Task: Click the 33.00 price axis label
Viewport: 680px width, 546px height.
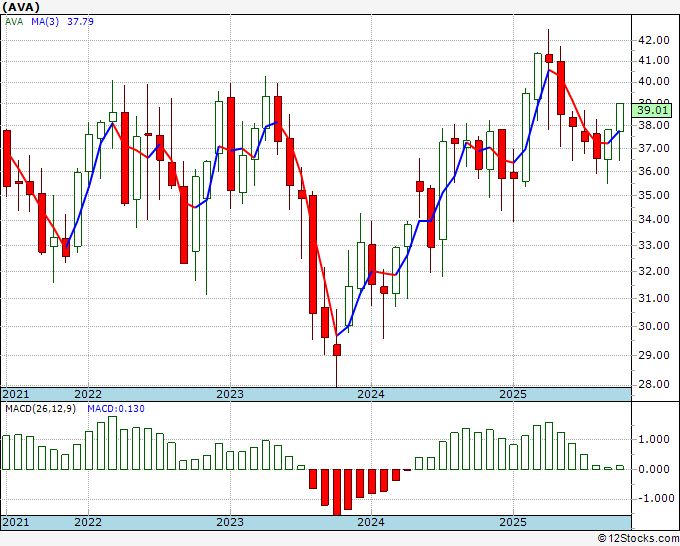Action: click(x=654, y=245)
